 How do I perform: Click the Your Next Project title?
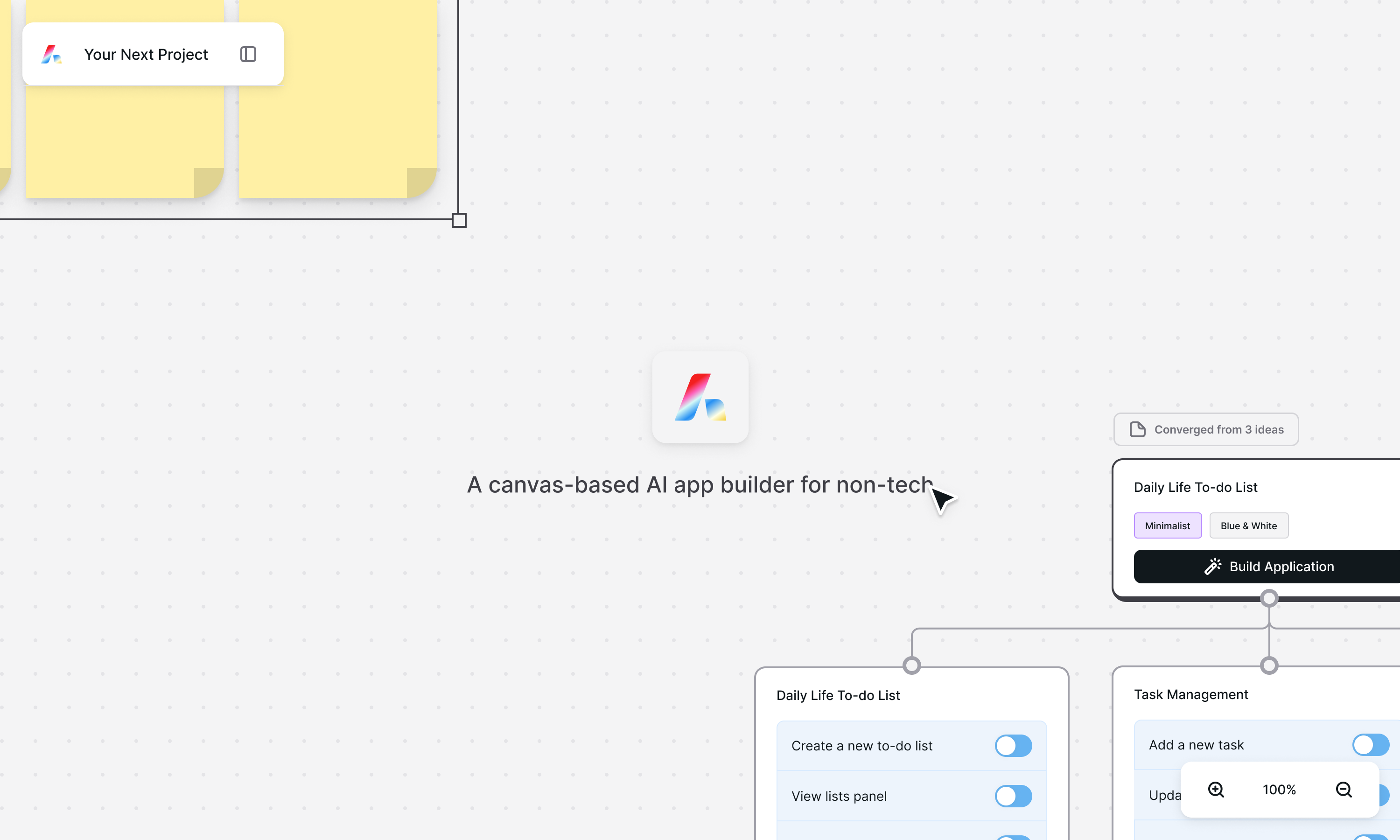146,54
